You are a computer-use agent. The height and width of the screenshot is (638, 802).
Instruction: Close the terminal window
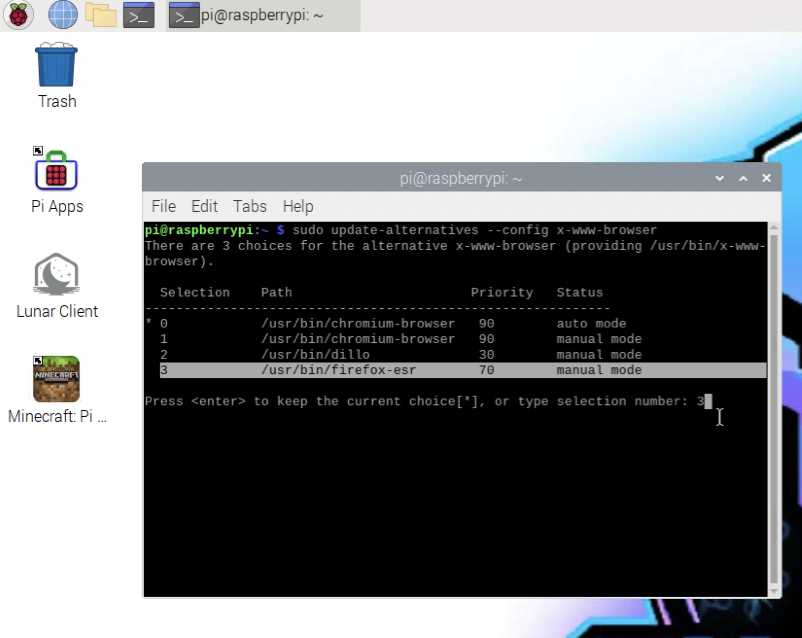[766, 178]
